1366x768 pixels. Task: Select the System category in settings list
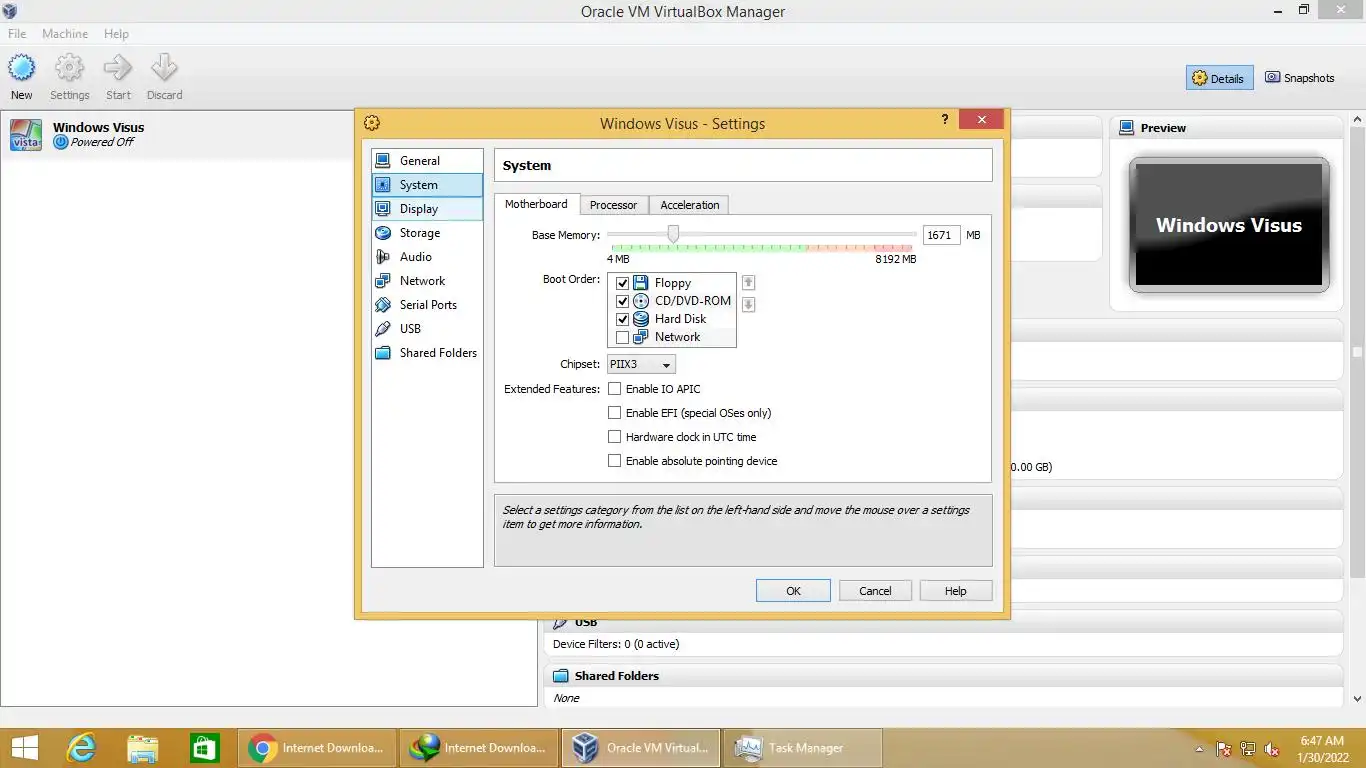click(x=427, y=185)
